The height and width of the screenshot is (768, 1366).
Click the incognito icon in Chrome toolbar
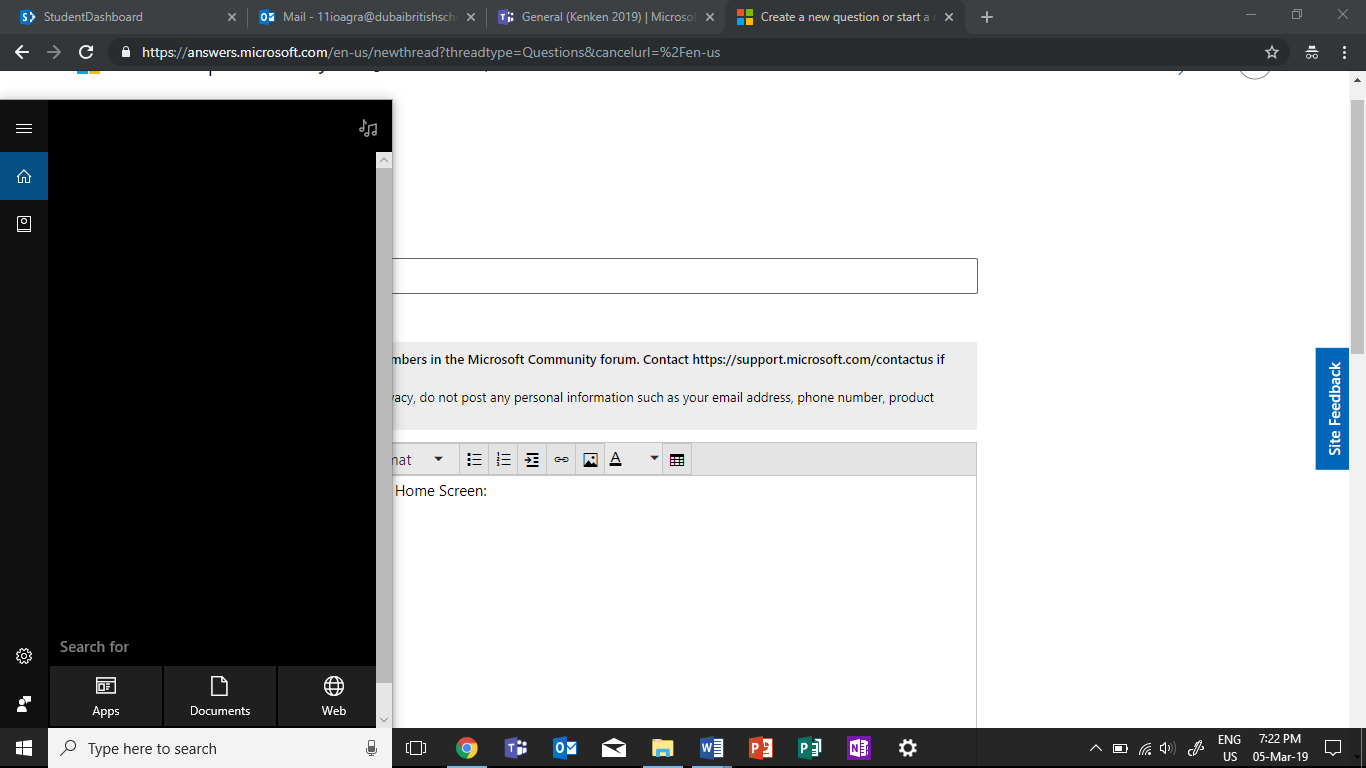[1312, 52]
